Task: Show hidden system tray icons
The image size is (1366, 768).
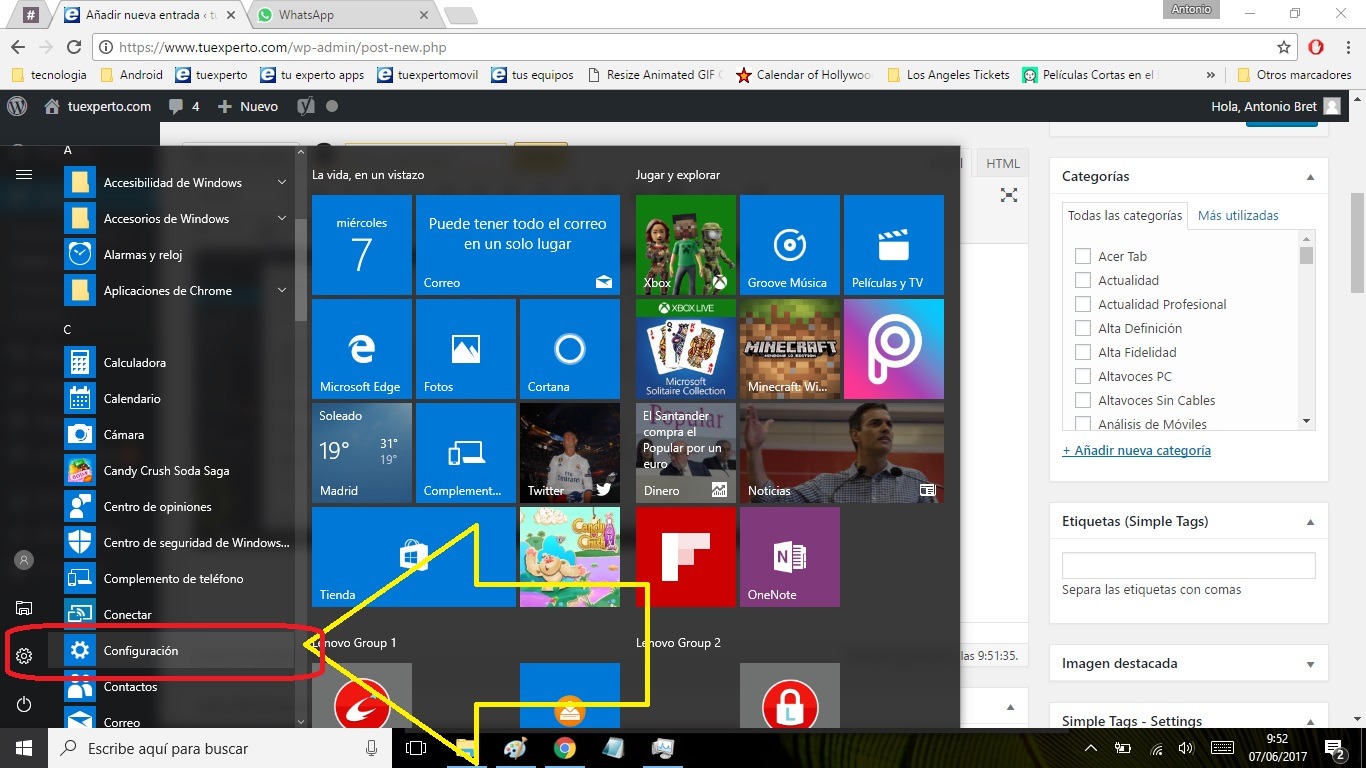Action: coord(1091,748)
